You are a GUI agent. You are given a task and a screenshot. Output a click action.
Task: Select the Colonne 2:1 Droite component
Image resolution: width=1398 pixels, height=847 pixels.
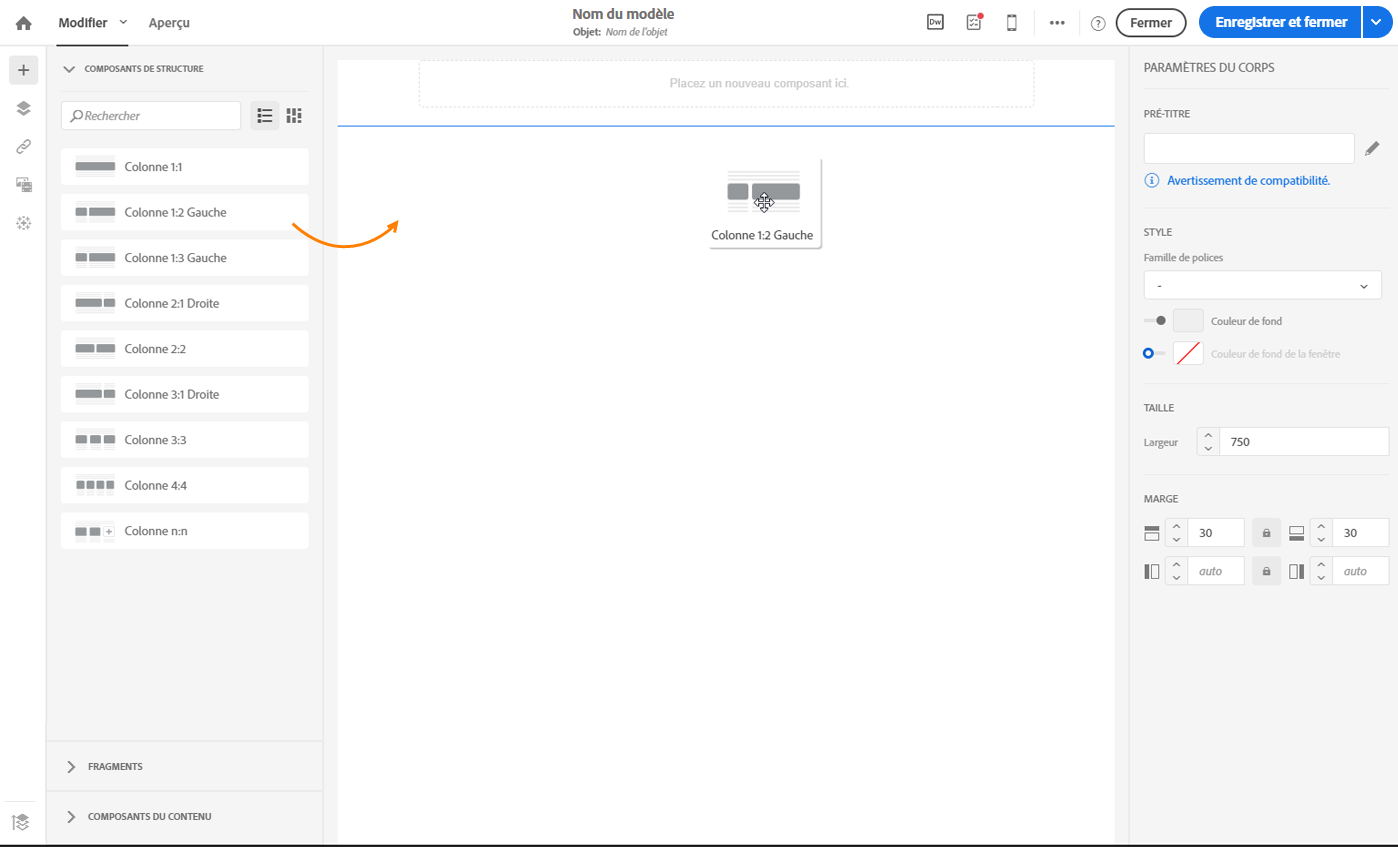point(185,303)
